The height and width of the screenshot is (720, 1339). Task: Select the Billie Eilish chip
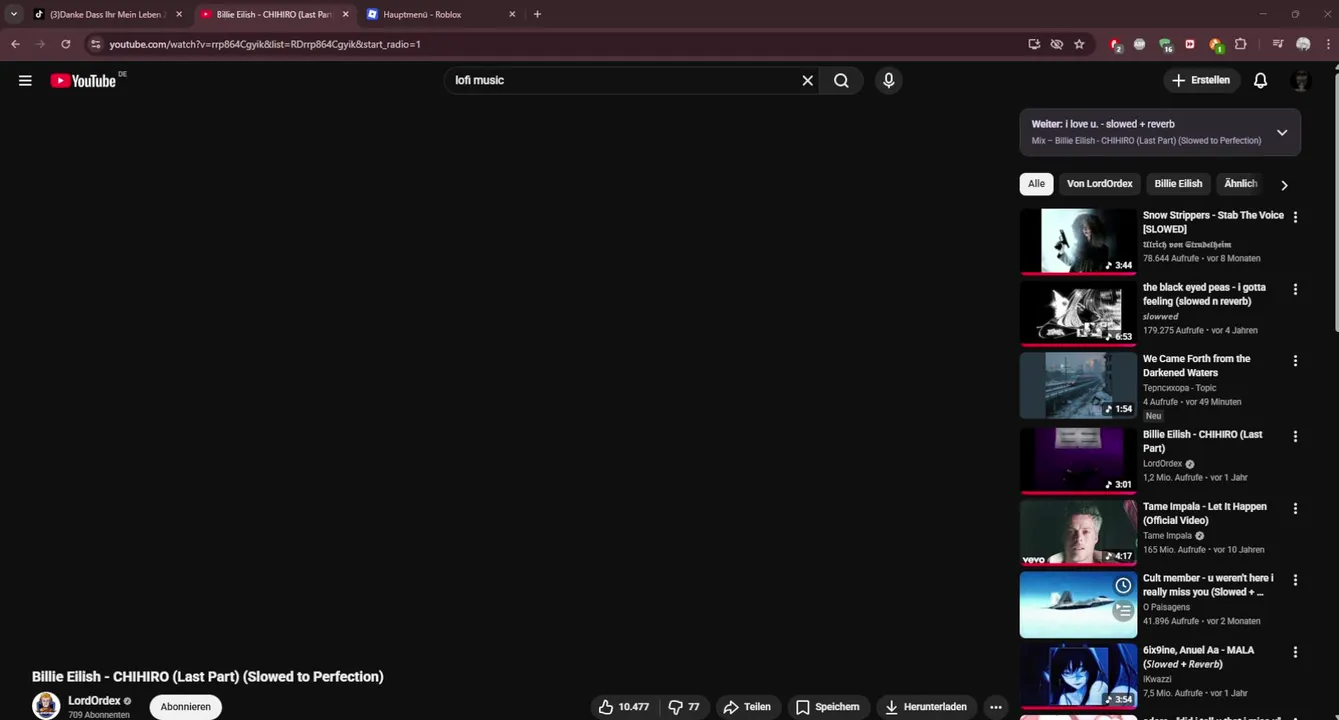[1178, 184]
